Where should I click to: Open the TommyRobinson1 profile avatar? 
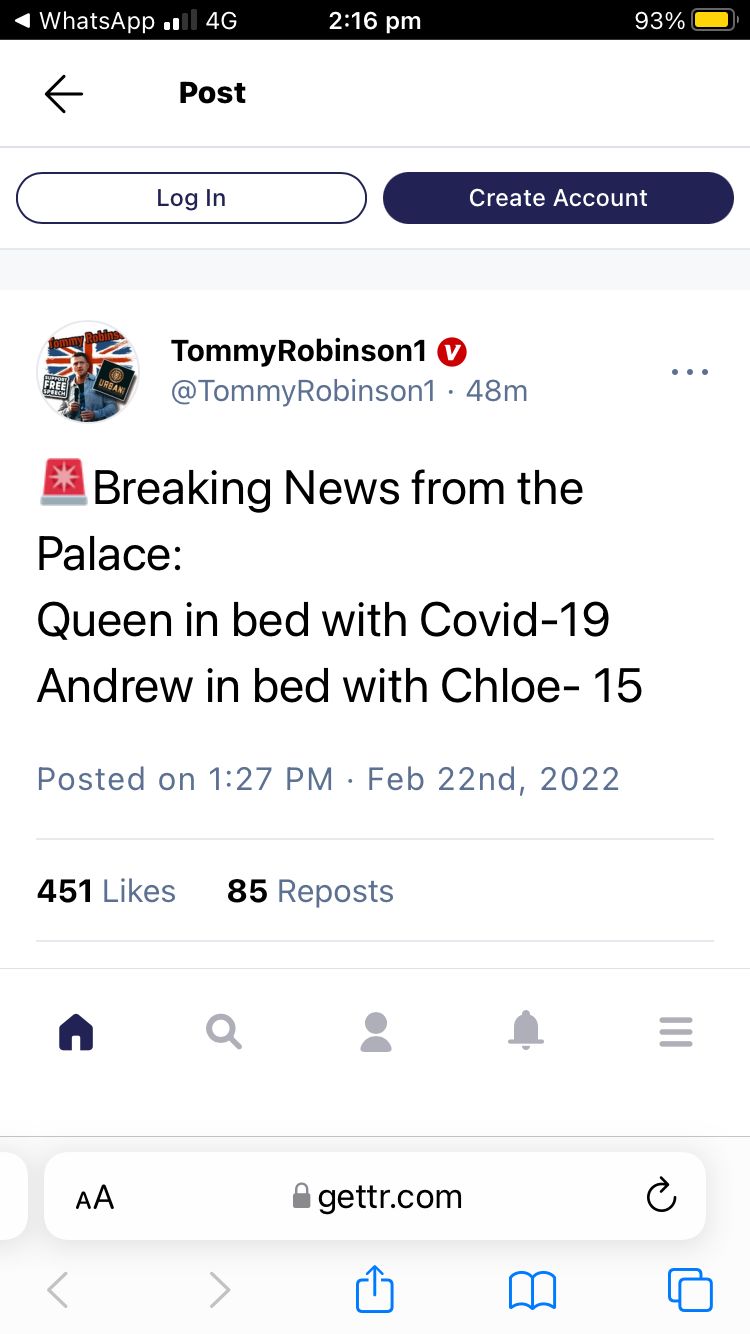point(87,372)
